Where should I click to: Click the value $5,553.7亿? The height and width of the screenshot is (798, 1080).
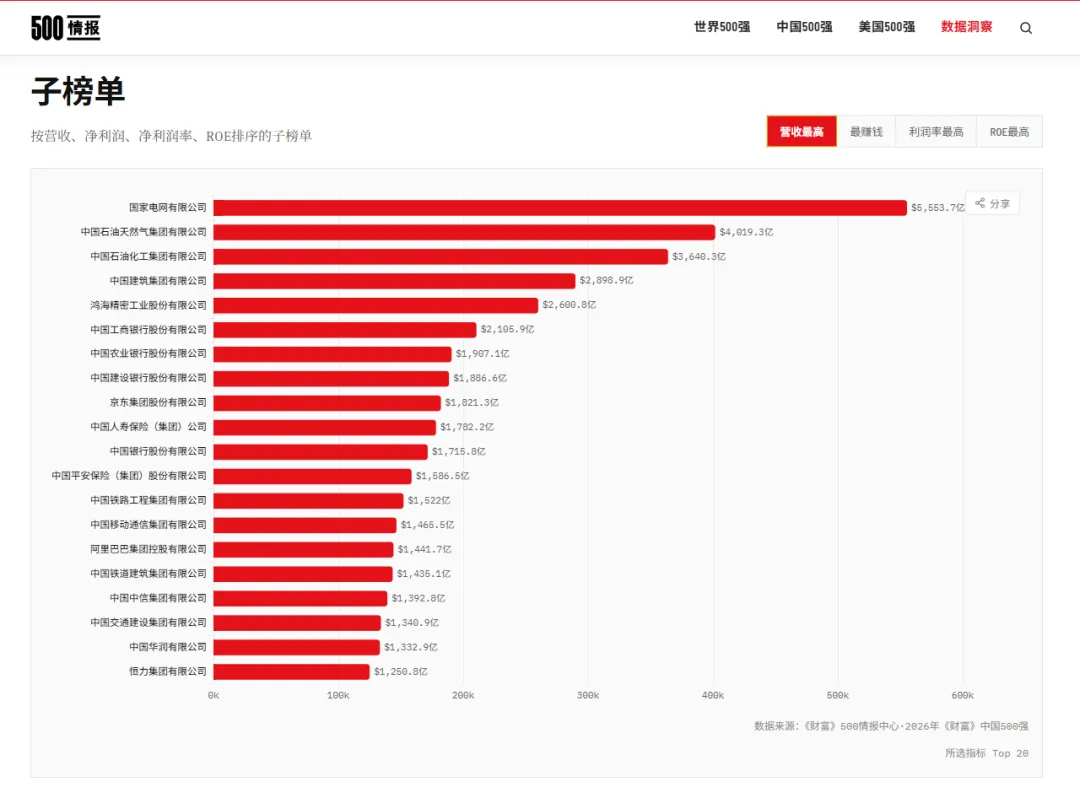click(x=937, y=207)
